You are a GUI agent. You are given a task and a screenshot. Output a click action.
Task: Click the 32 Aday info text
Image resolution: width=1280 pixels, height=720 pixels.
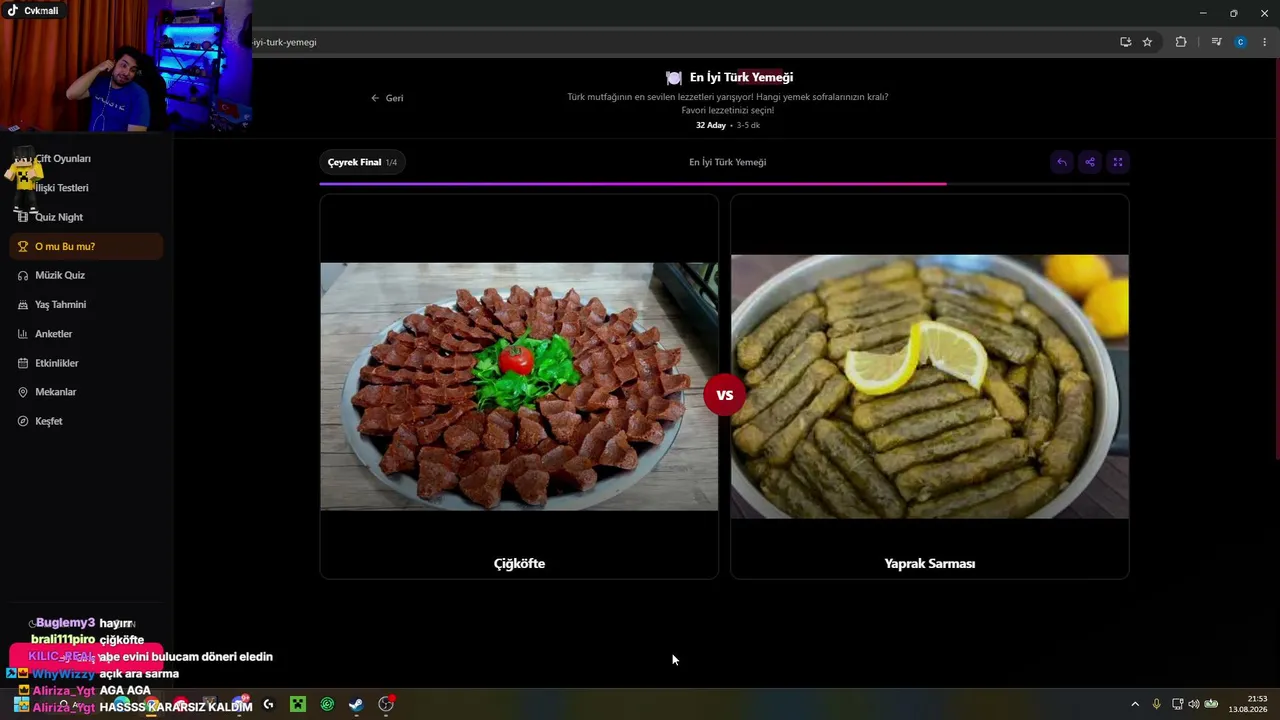711,125
